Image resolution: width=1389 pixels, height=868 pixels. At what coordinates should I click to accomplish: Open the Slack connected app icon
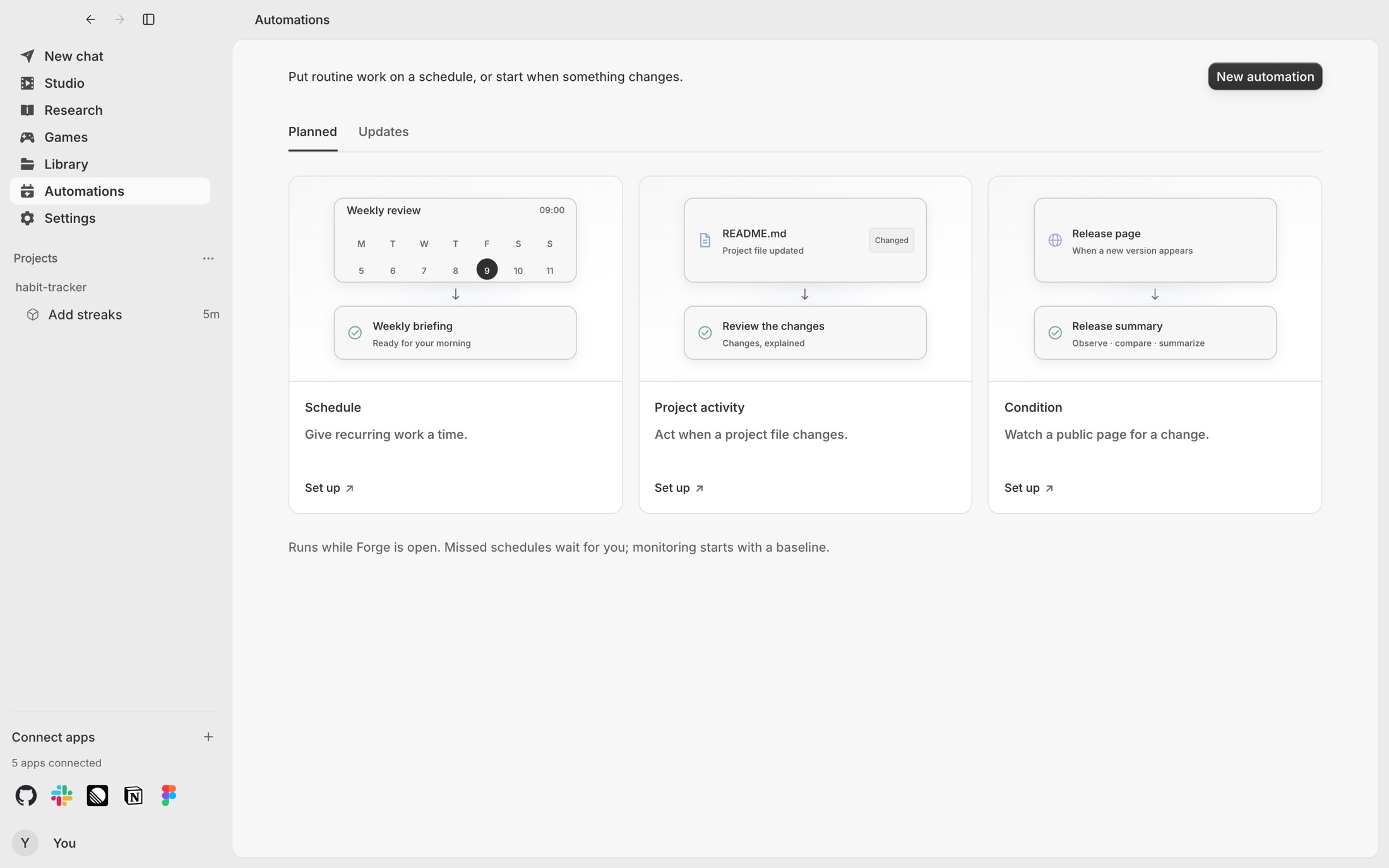point(62,795)
